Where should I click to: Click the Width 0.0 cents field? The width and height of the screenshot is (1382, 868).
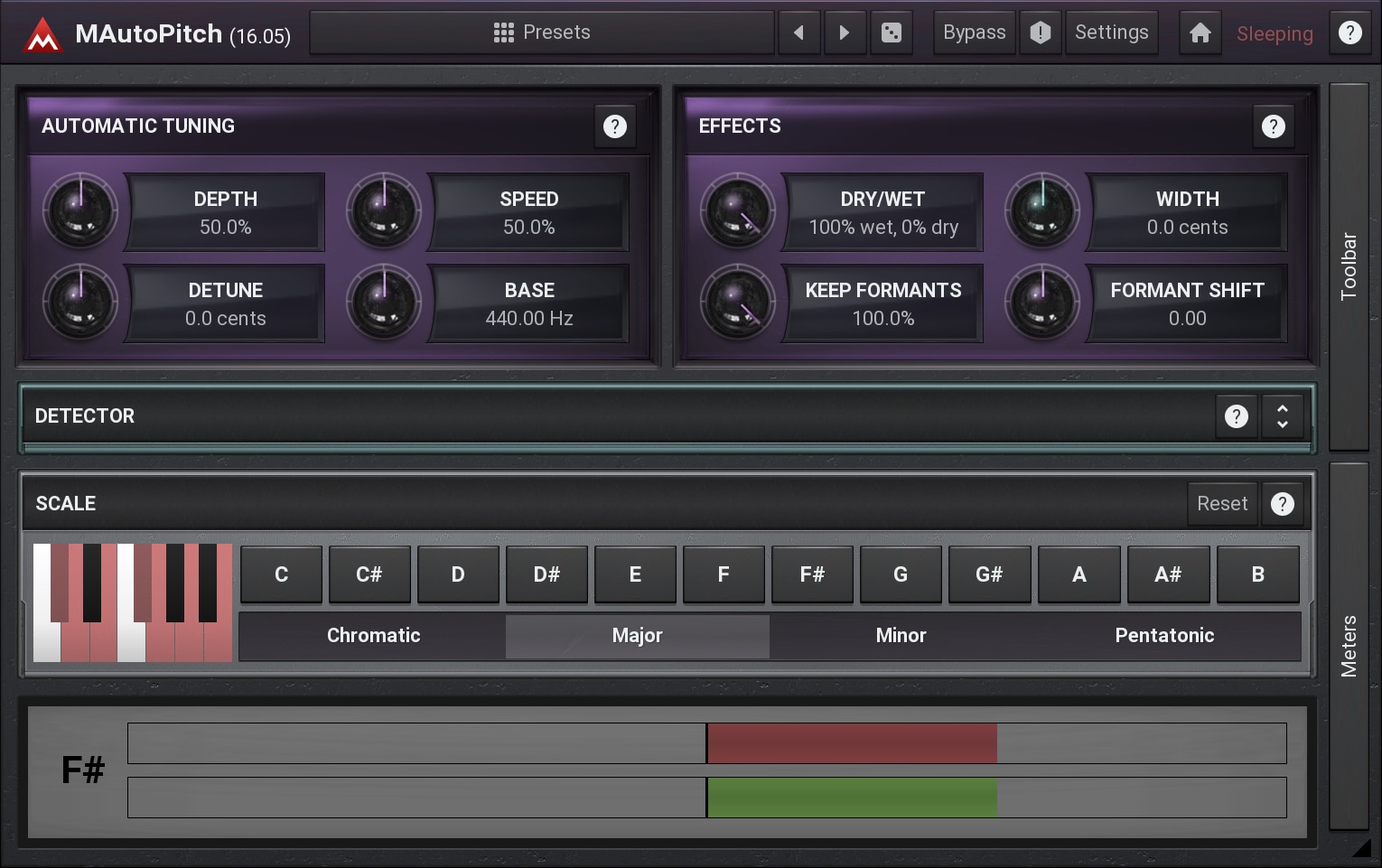pos(1187,212)
